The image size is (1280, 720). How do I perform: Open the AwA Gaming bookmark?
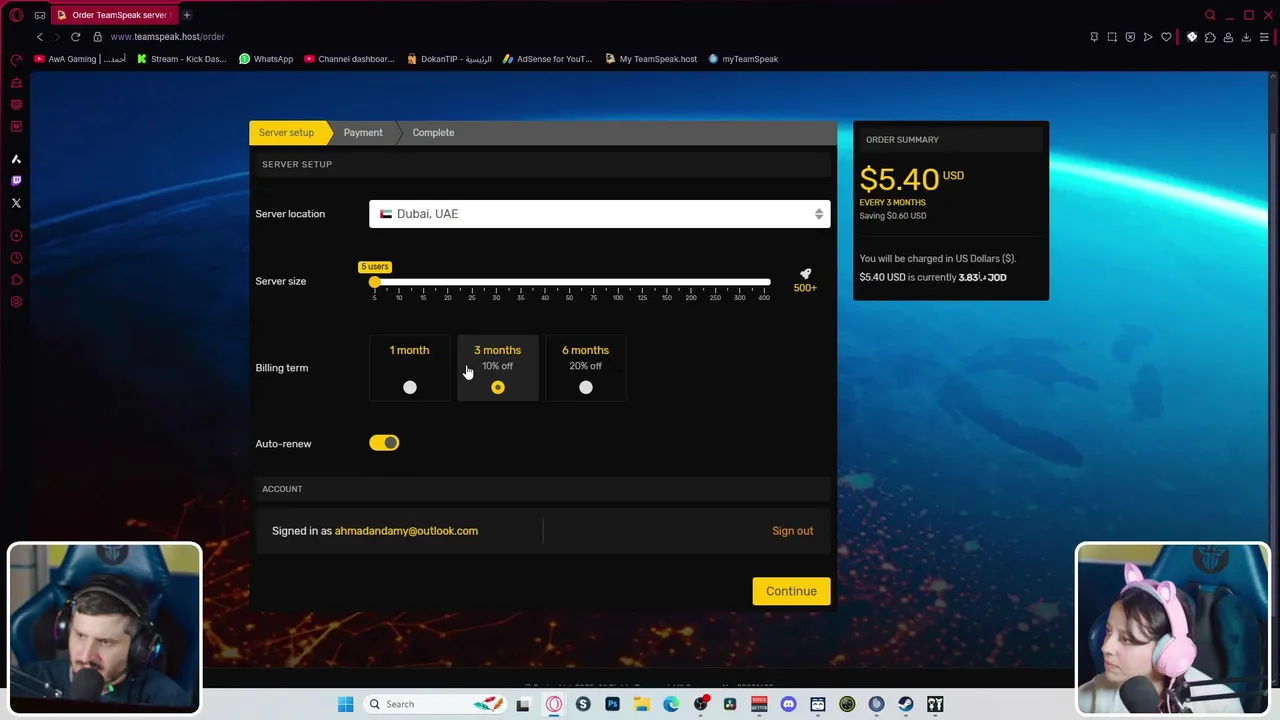click(x=80, y=59)
